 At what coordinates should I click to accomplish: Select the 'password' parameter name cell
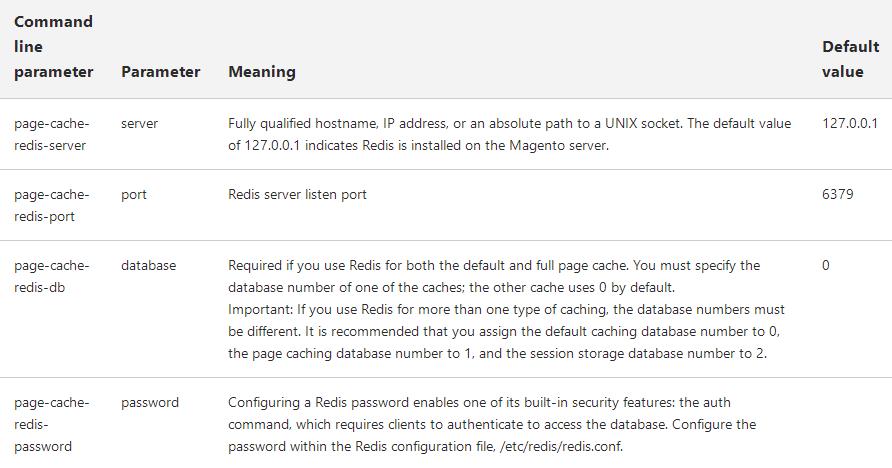(150, 403)
